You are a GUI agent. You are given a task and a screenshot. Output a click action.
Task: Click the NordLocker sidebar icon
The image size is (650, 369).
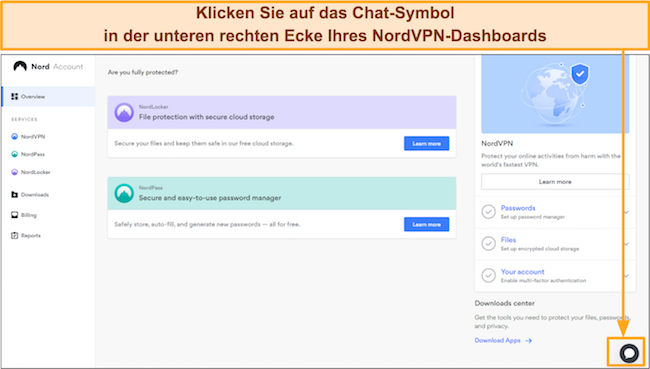(15, 172)
